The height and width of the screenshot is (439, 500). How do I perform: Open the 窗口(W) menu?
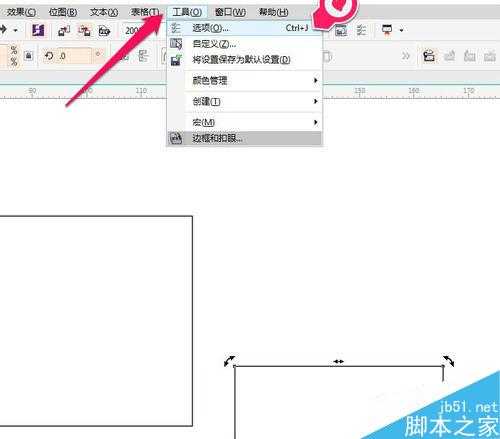[x=230, y=12]
